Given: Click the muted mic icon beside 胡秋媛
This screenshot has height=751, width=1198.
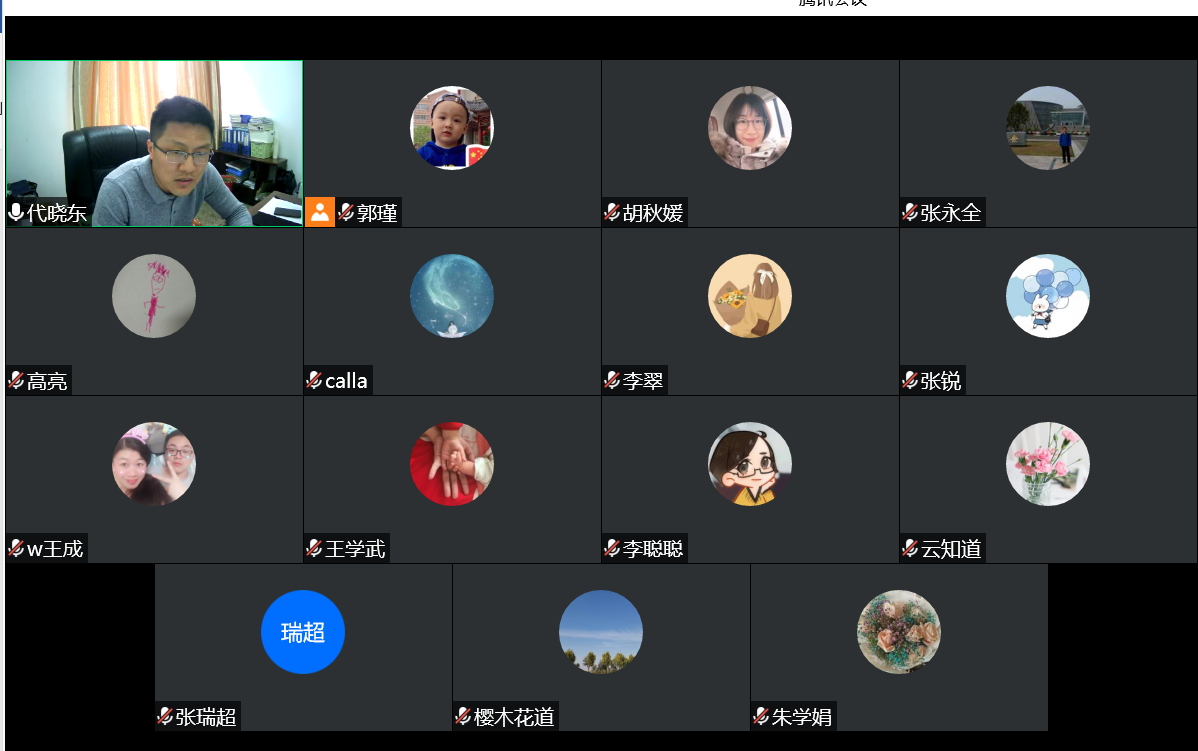Looking at the screenshot, I should (612, 212).
